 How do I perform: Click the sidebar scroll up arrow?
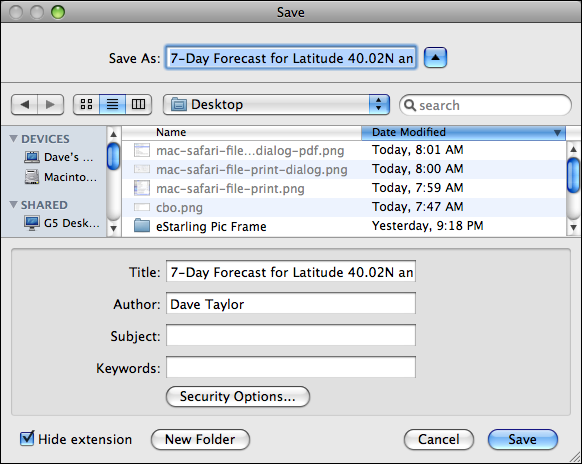pos(114,134)
